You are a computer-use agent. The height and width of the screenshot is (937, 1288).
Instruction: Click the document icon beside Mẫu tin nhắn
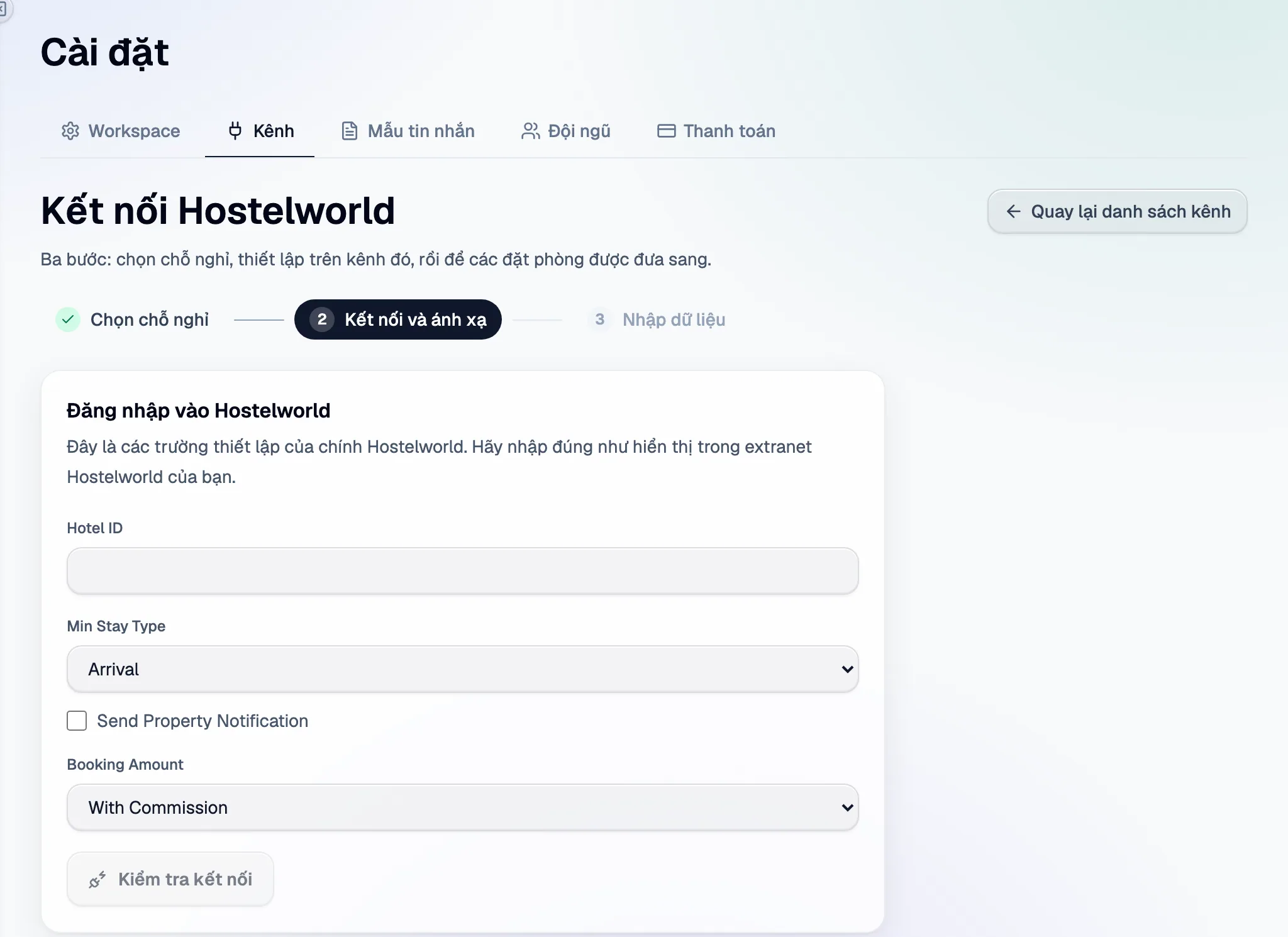click(350, 131)
